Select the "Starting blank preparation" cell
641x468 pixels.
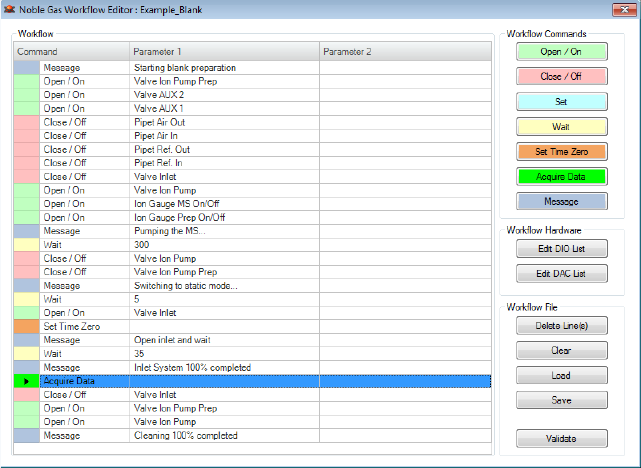click(224, 68)
